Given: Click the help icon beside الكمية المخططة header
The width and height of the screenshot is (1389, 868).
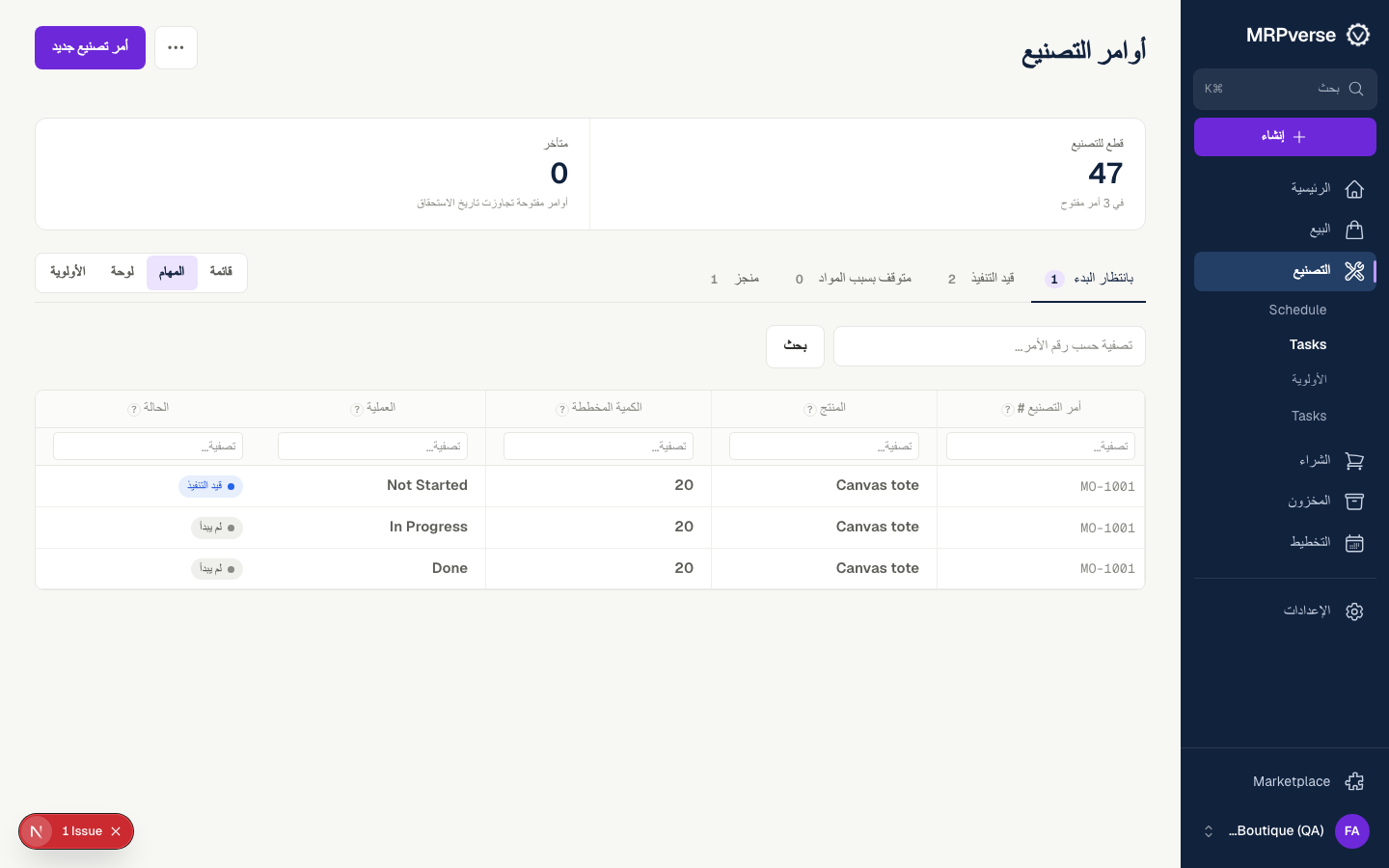Looking at the screenshot, I should (562, 409).
